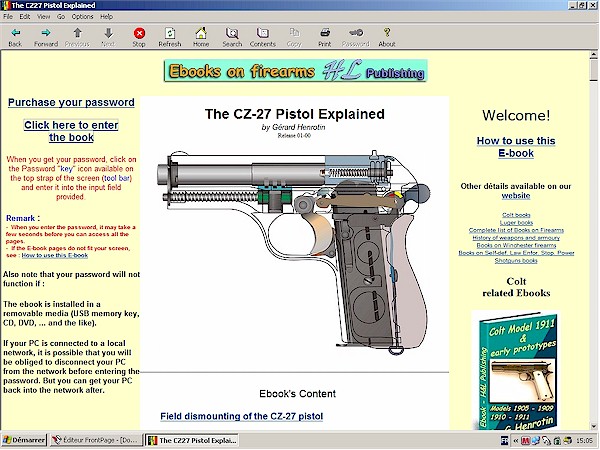Click the blue 'Remark :' label
600x450 pixels.
coord(23,218)
